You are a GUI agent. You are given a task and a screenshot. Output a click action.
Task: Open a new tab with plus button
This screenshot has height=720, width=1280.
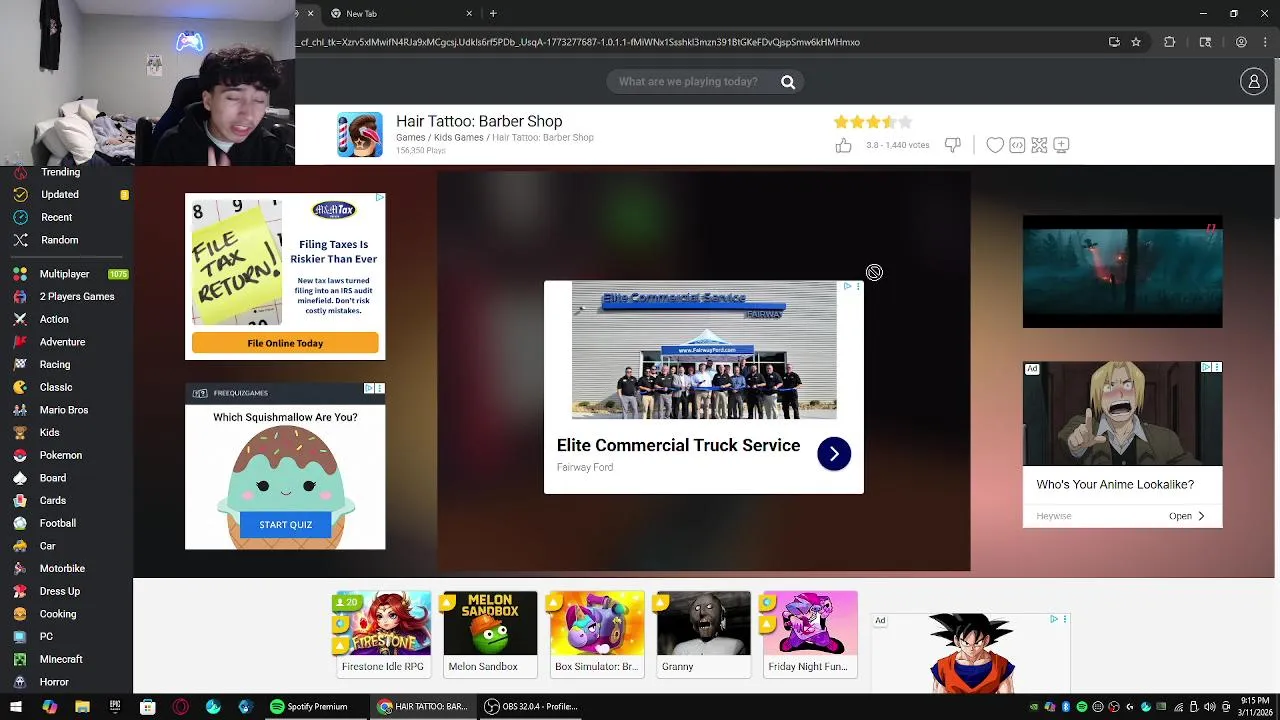pyautogui.click(x=493, y=13)
